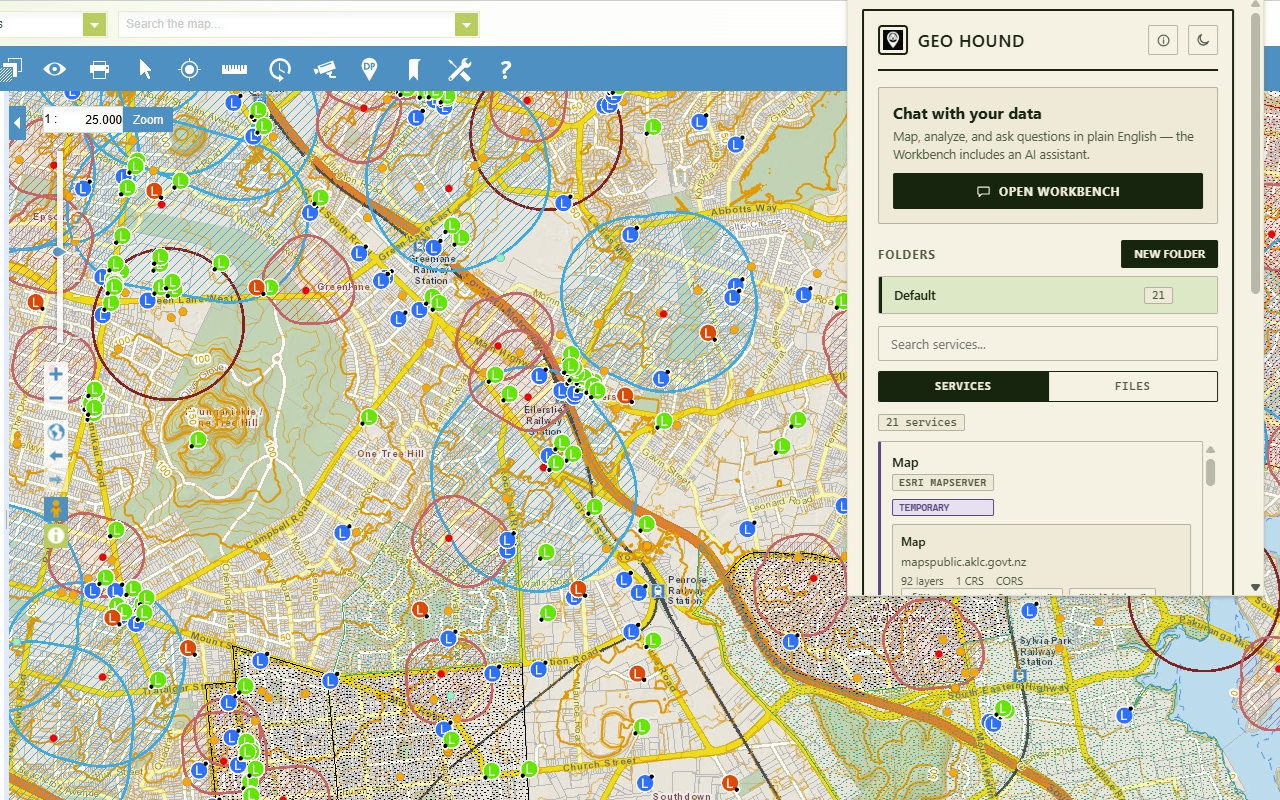Image resolution: width=1280 pixels, height=800 pixels.
Task: Print the map using the printer icon
Action: tap(99, 69)
